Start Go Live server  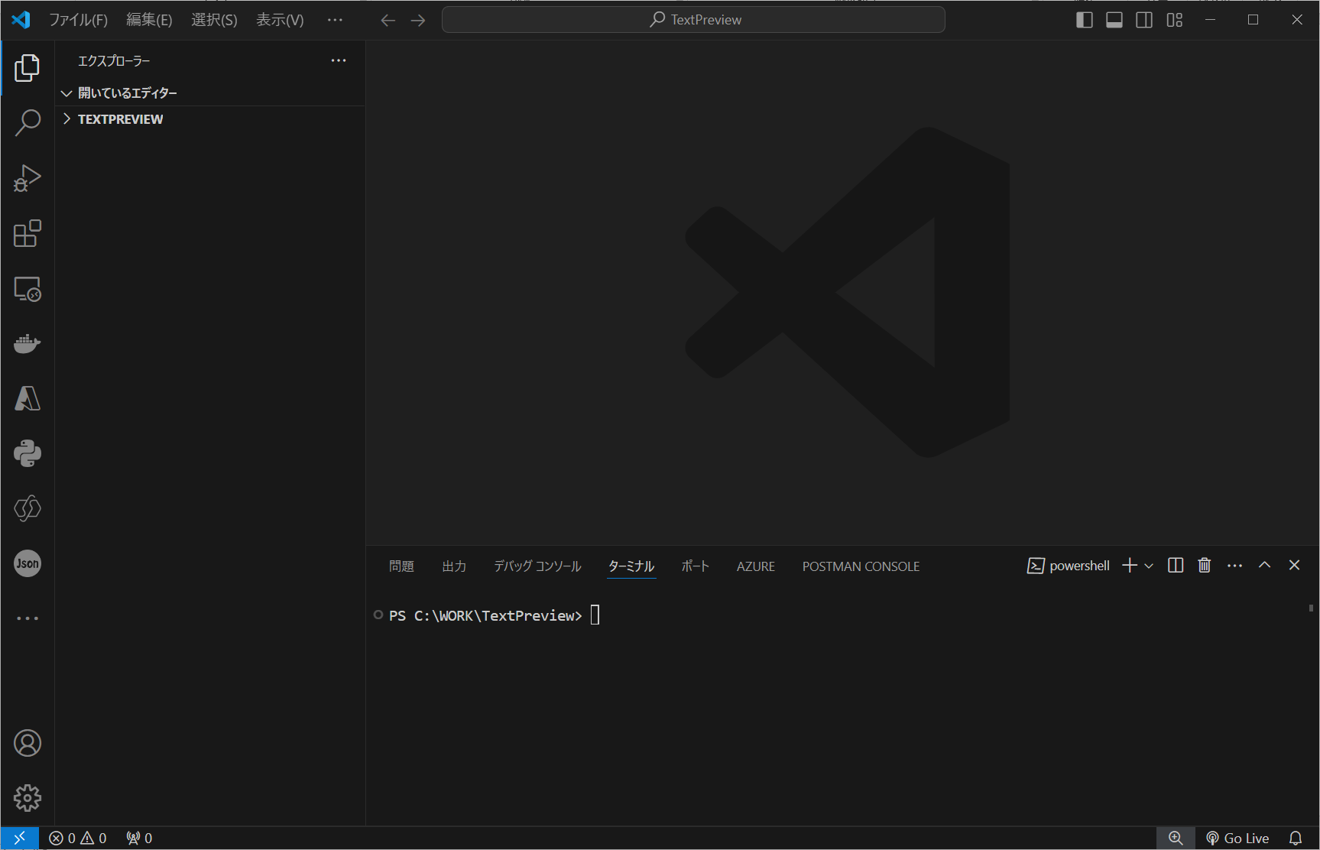click(x=1237, y=838)
